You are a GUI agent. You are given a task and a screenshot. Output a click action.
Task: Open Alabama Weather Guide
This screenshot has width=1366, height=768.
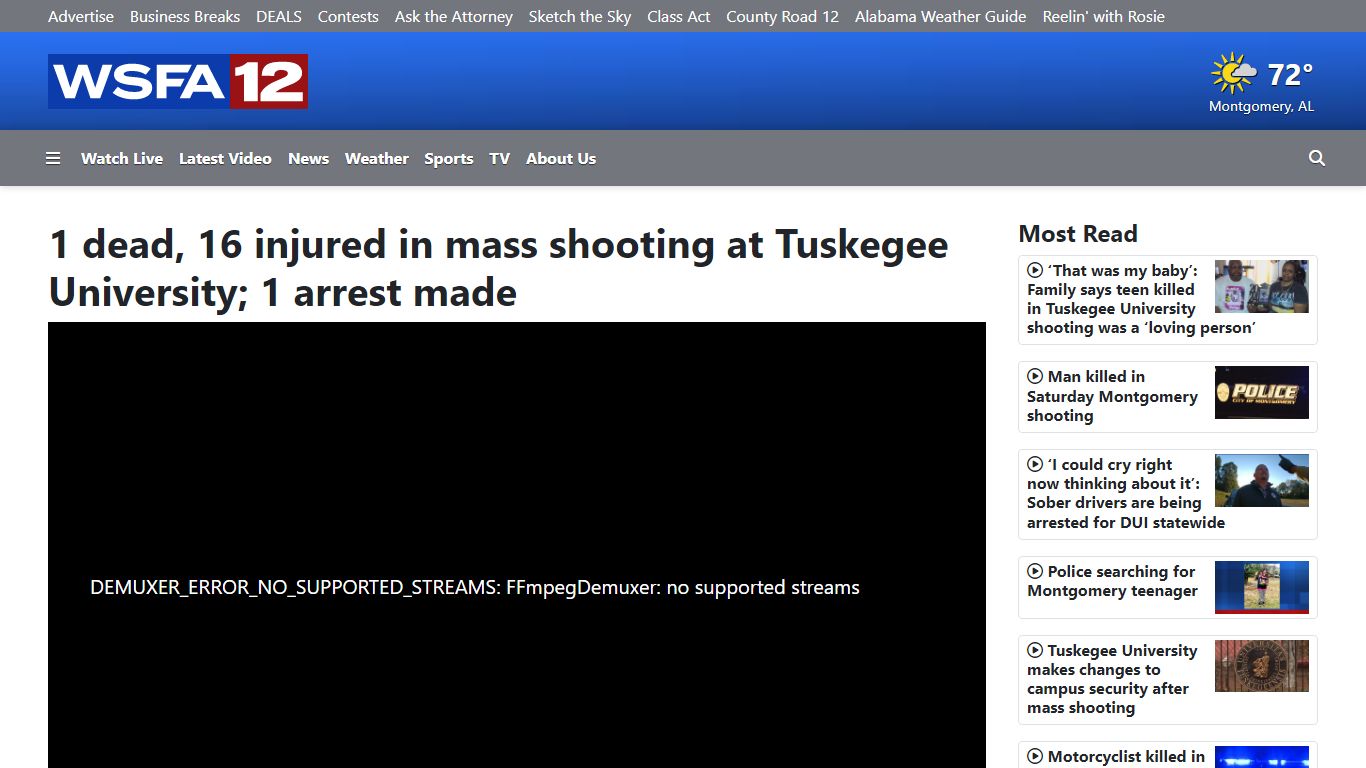click(x=941, y=16)
